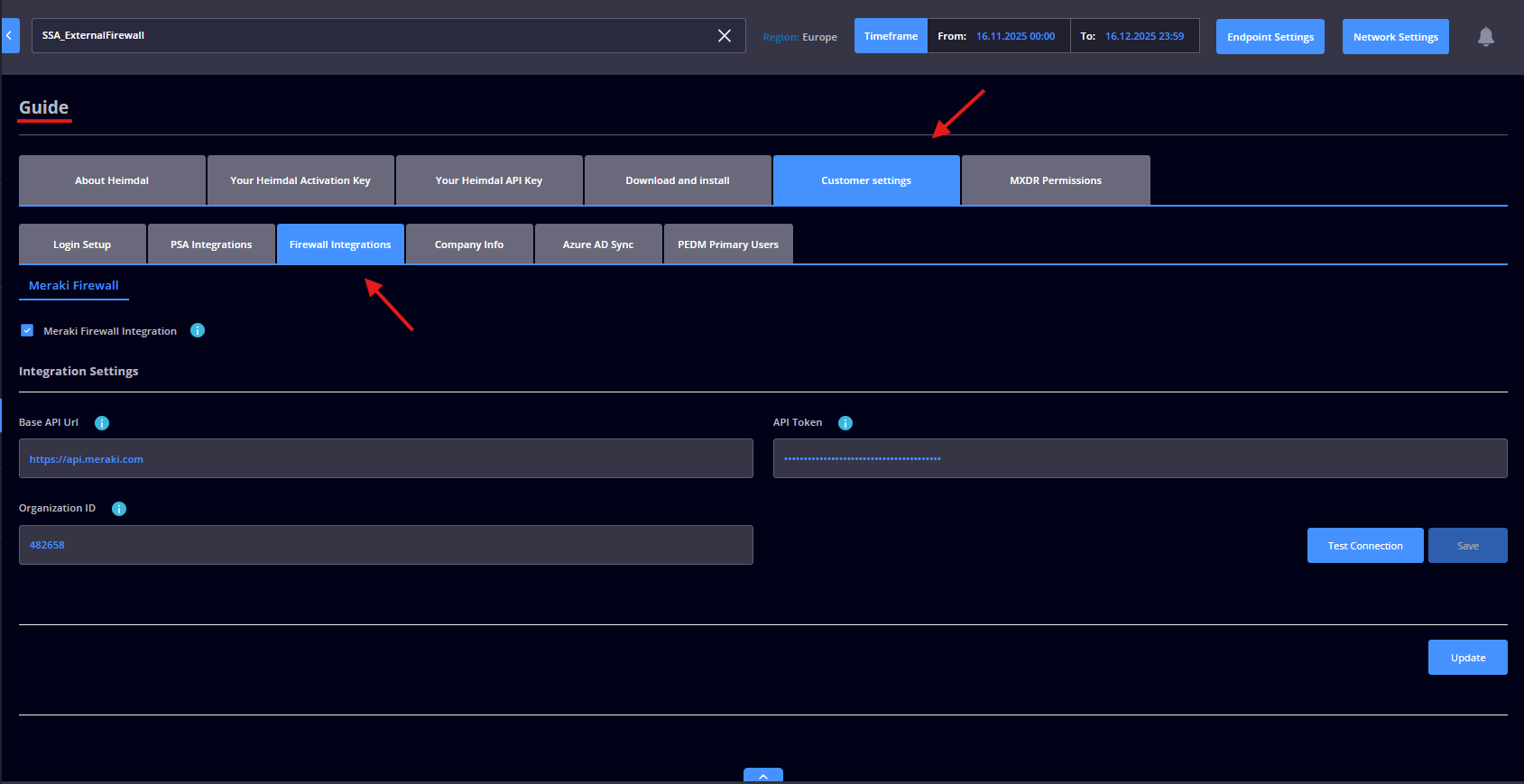Collapse sidebar using left chevron
1524x784 pixels.
[x=9, y=35]
